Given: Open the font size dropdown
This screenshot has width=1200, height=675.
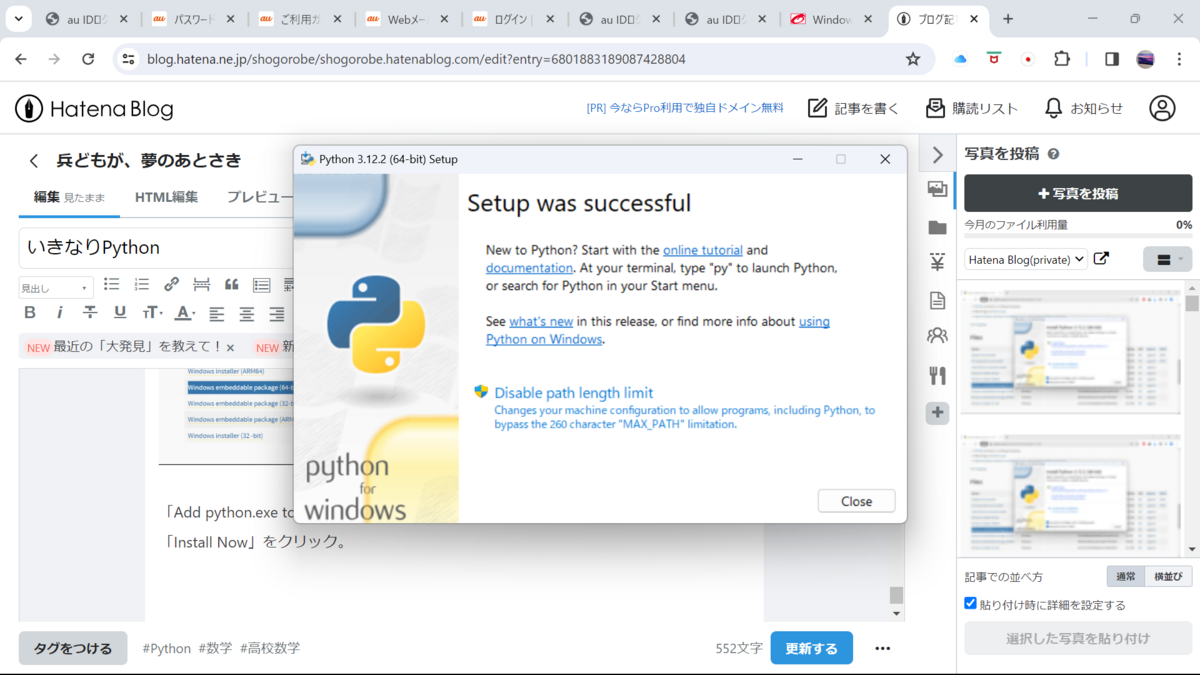Looking at the screenshot, I should (152, 313).
